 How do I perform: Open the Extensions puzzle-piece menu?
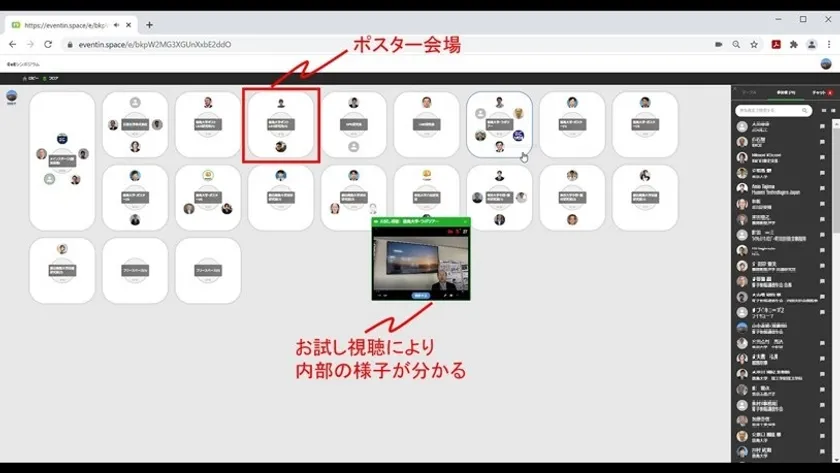(x=793, y=44)
